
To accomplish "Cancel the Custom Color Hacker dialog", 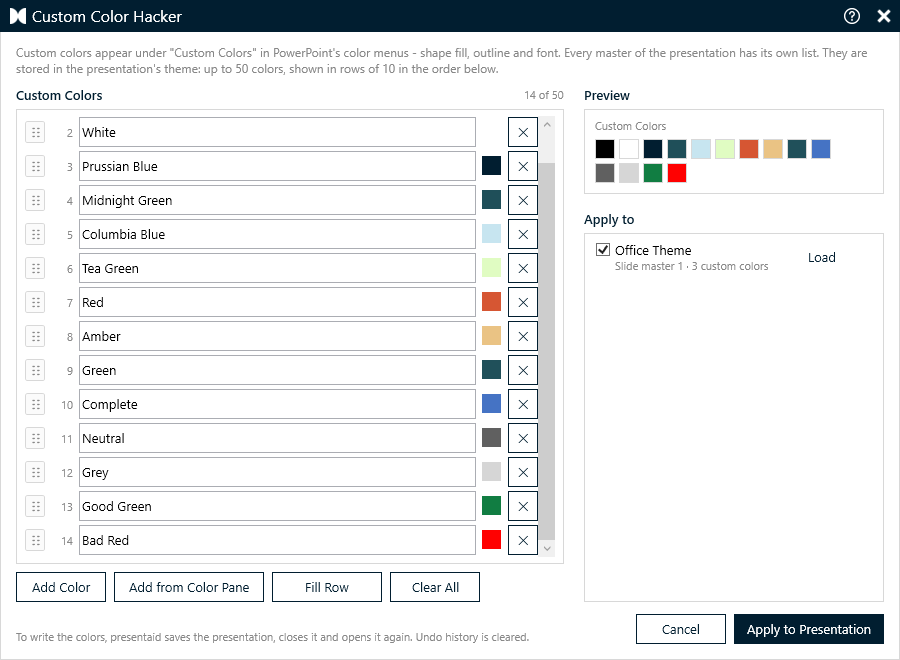I will coord(681,629).
